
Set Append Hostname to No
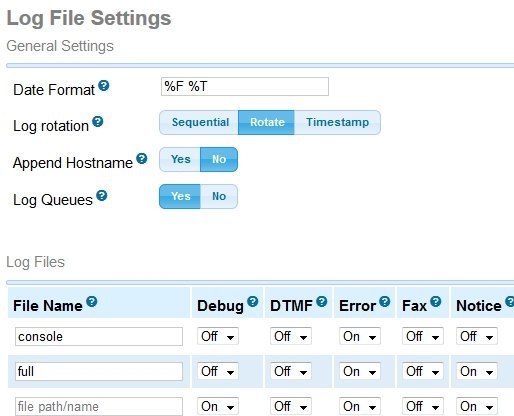[219, 159]
